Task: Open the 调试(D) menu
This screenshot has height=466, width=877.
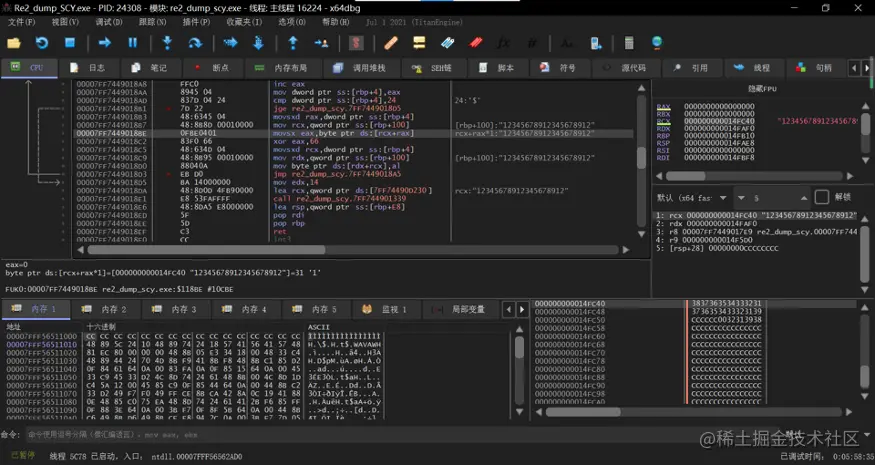Action: [109, 22]
